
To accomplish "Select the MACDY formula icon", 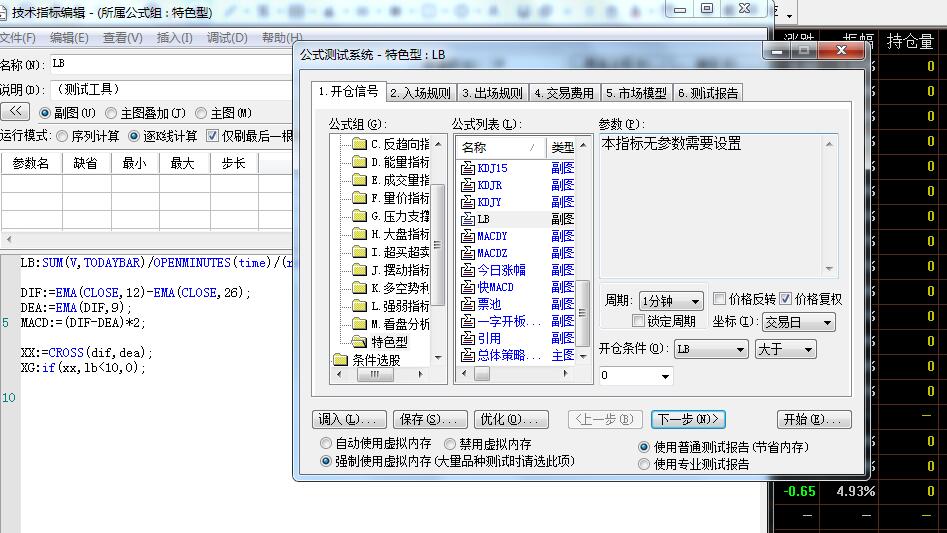I will pos(467,236).
